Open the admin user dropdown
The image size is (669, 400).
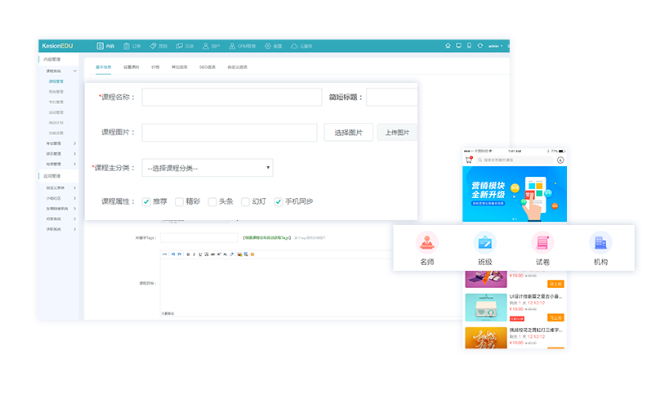(495, 46)
